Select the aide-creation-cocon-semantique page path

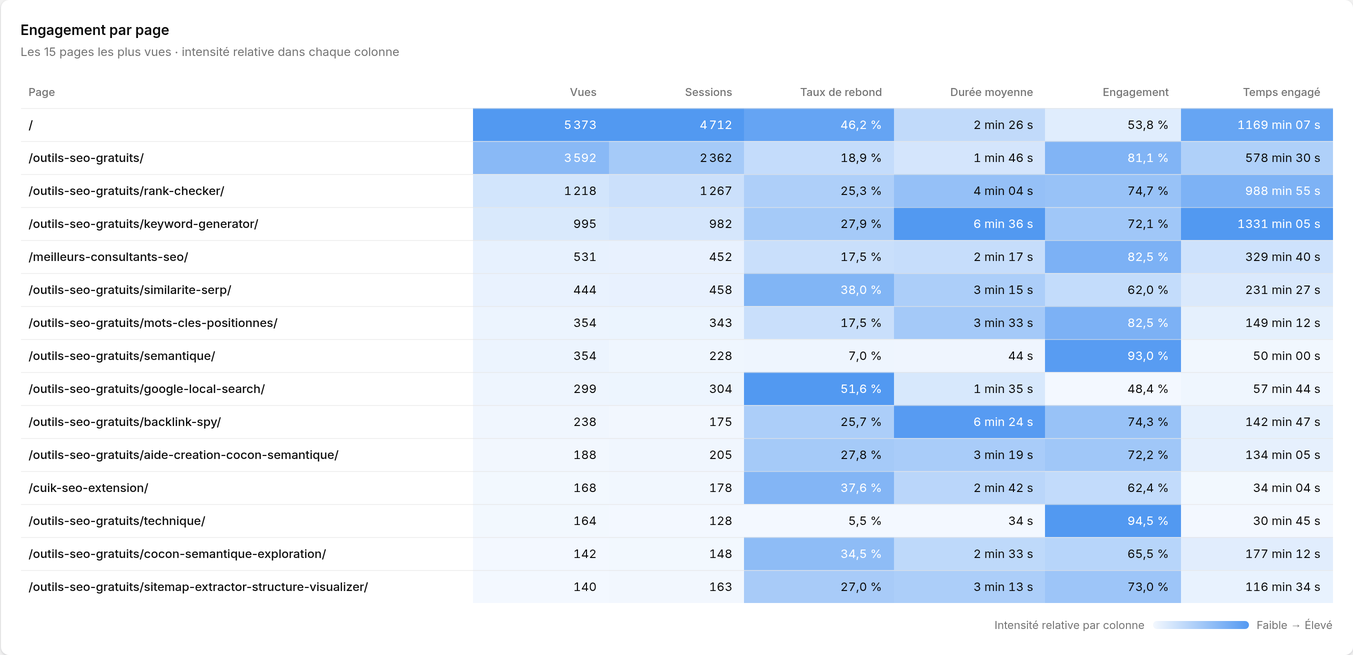[x=183, y=455]
